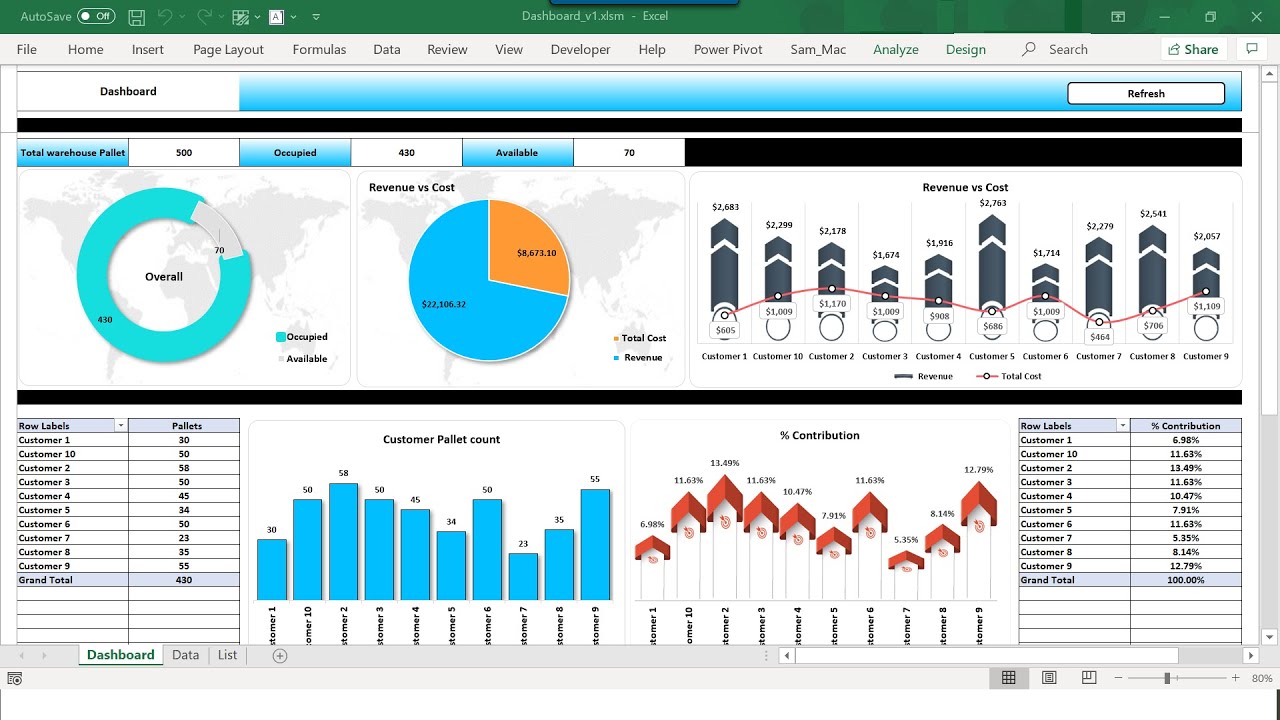Select the Customer 2 bar labeled 58
The image size is (1280, 720).
(344, 542)
